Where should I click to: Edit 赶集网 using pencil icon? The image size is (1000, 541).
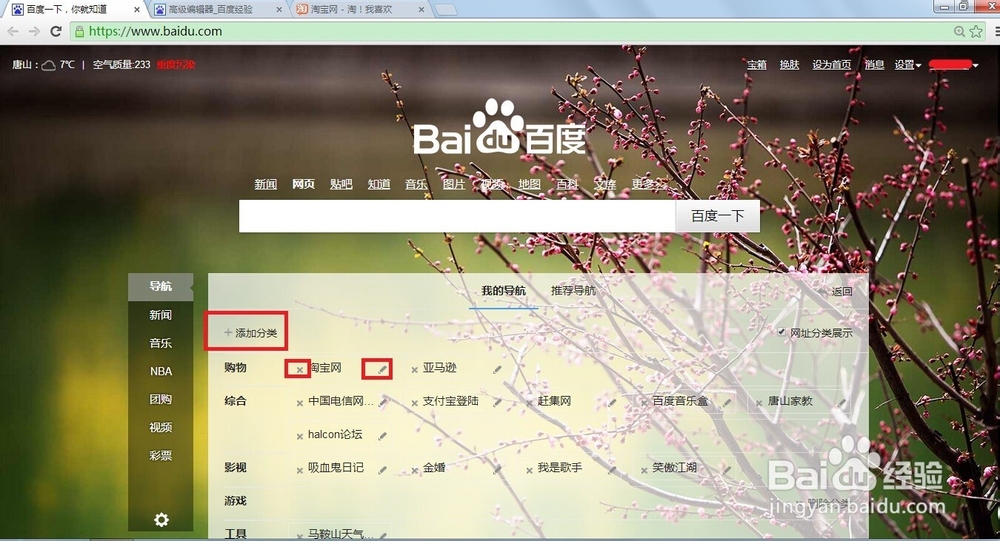pos(612,402)
